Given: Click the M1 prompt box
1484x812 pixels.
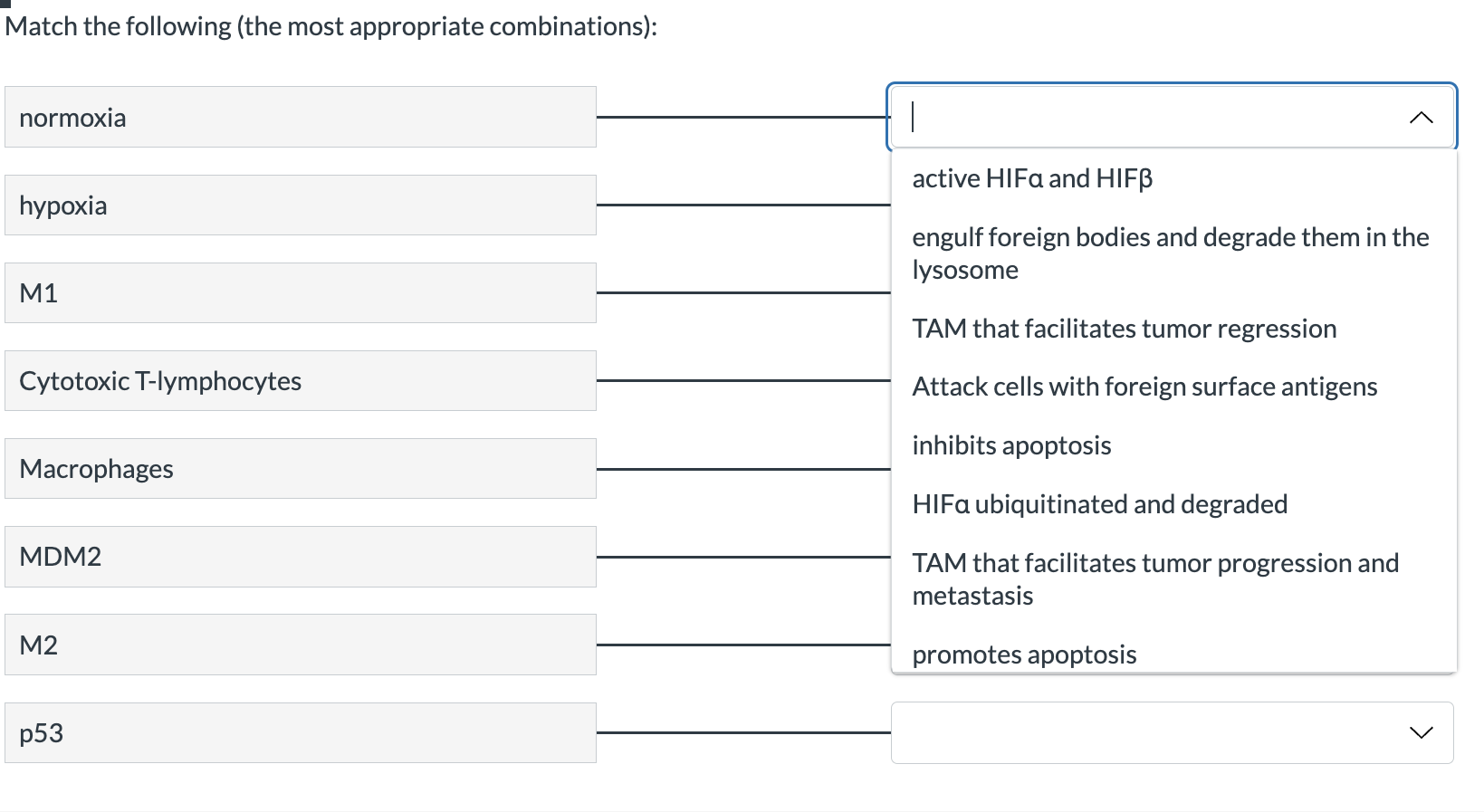Looking at the screenshot, I should [x=301, y=292].
